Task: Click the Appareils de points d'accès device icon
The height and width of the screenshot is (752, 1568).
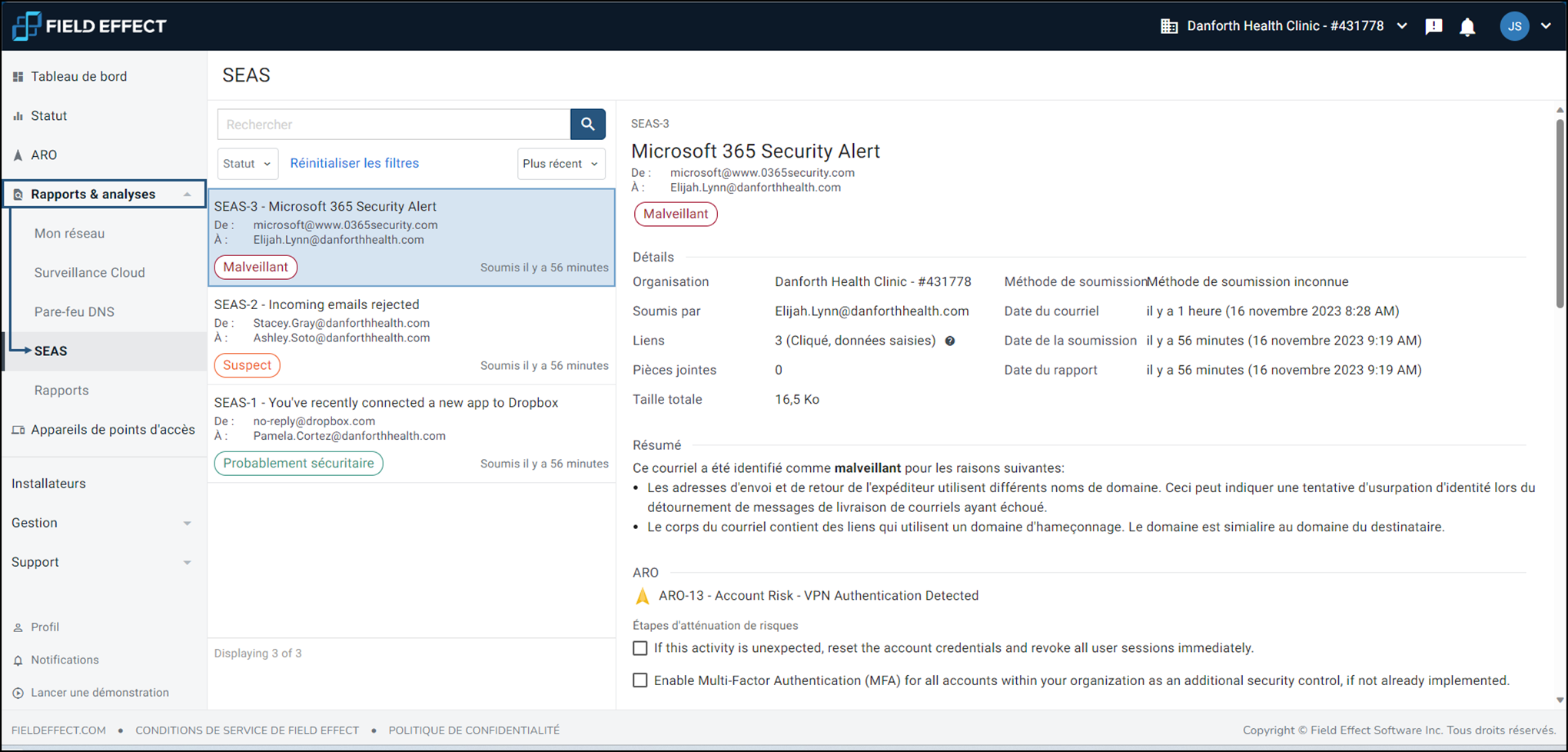Action: [18, 430]
